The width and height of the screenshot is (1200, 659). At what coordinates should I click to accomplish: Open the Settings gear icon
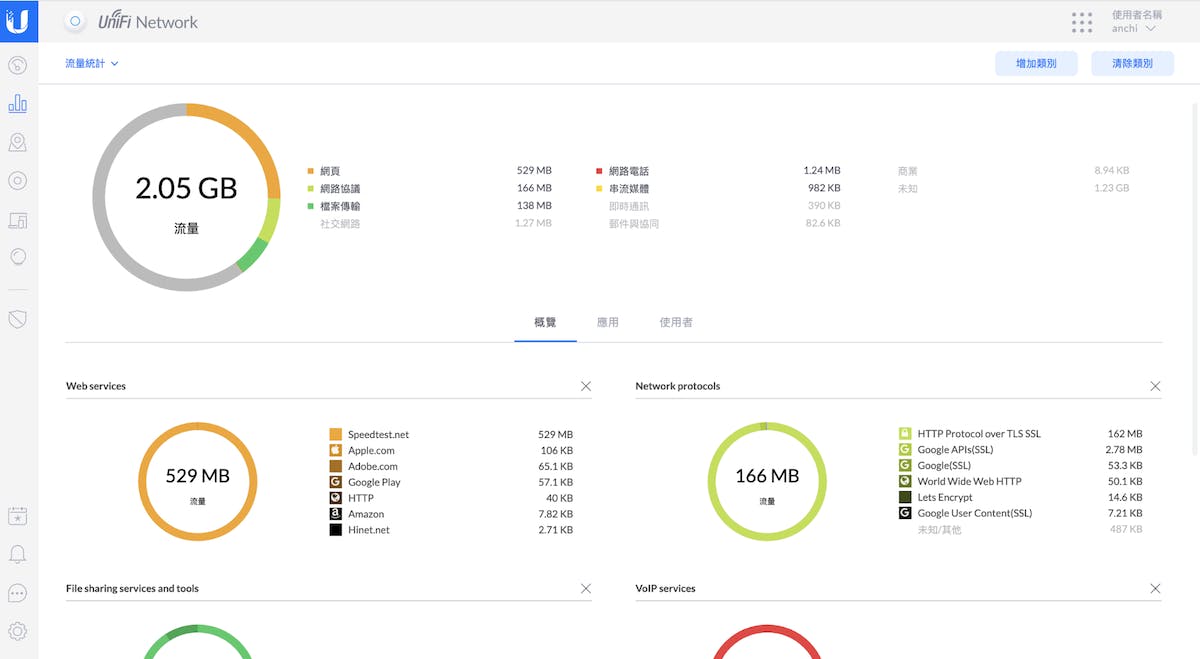click(17, 631)
